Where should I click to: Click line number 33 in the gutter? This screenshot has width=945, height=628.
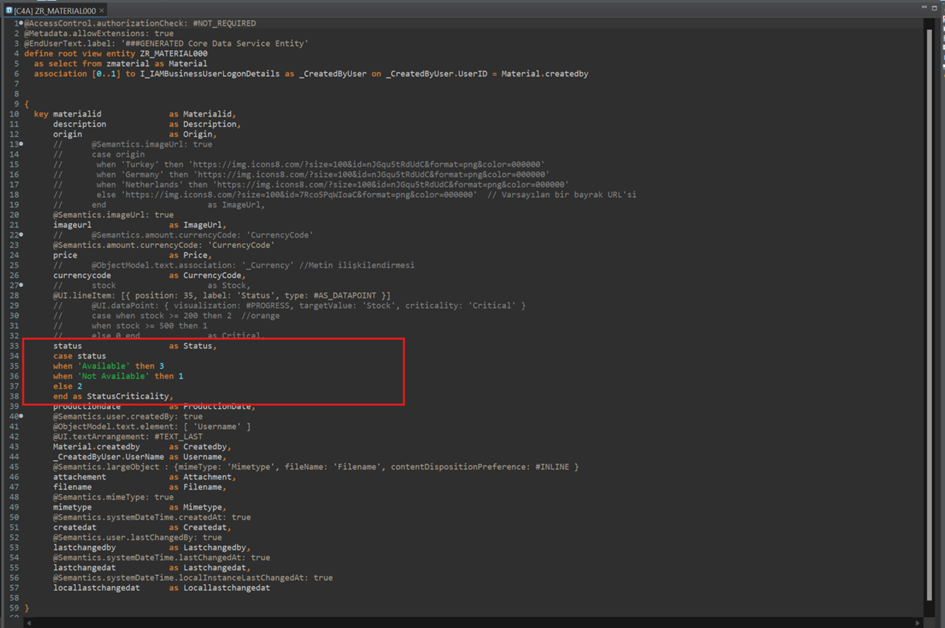(x=14, y=346)
